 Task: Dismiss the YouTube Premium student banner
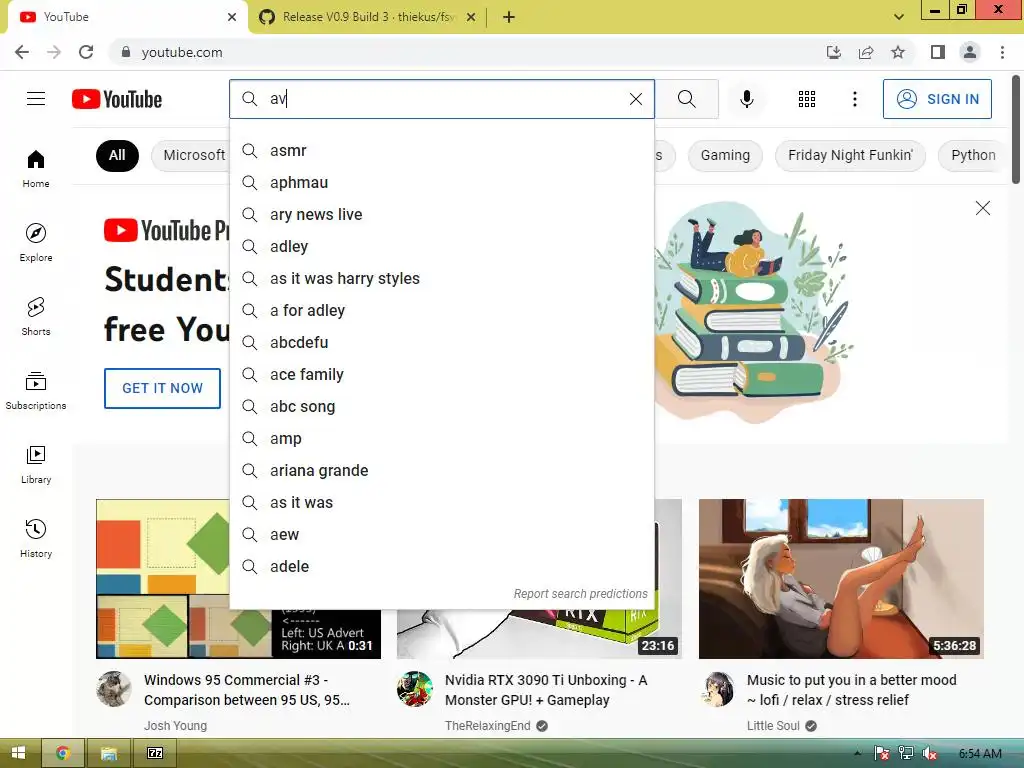(x=982, y=208)
